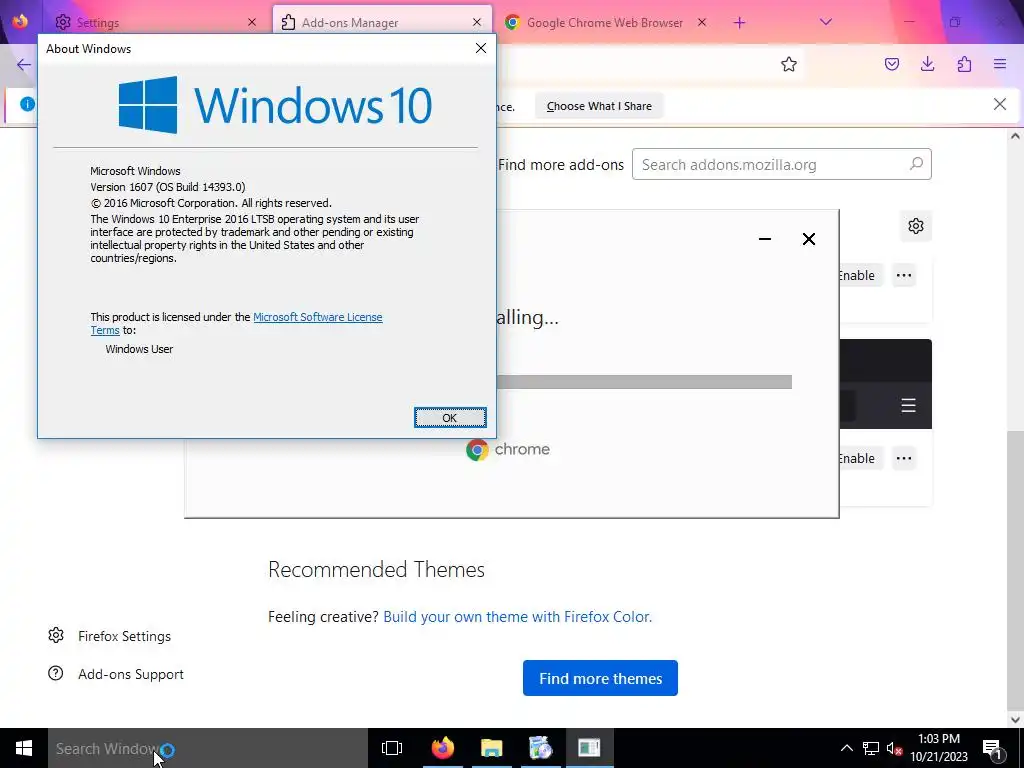This screenshot has height=768, width=1024.
Task: Open File Explorer from the taskbar
Action: 491,748
